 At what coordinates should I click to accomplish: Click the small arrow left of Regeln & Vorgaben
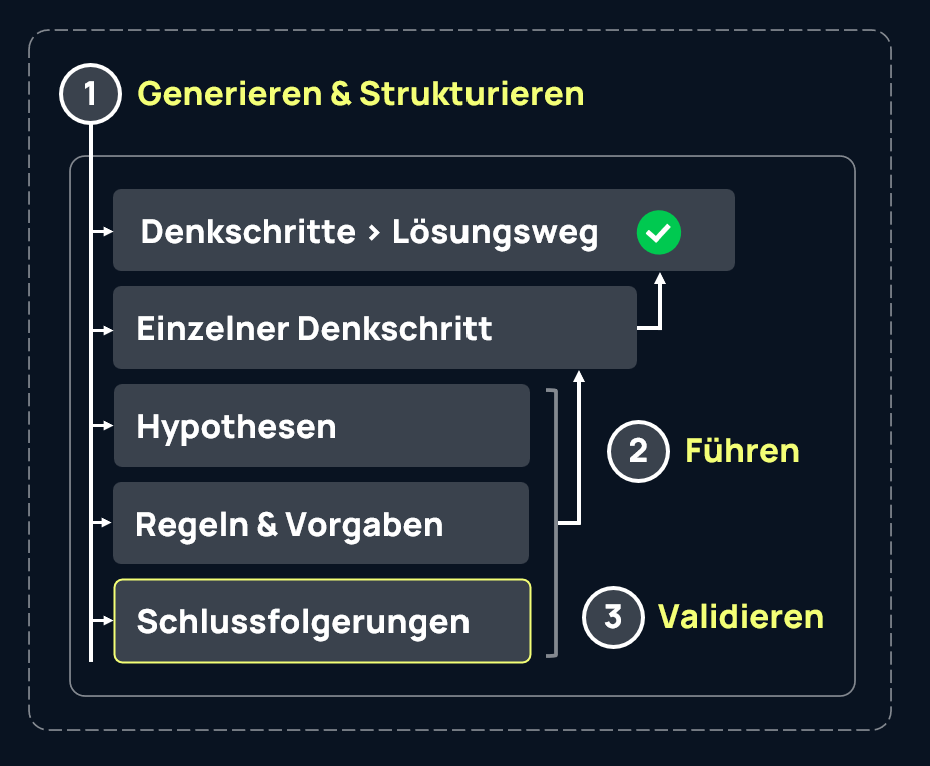102,523
